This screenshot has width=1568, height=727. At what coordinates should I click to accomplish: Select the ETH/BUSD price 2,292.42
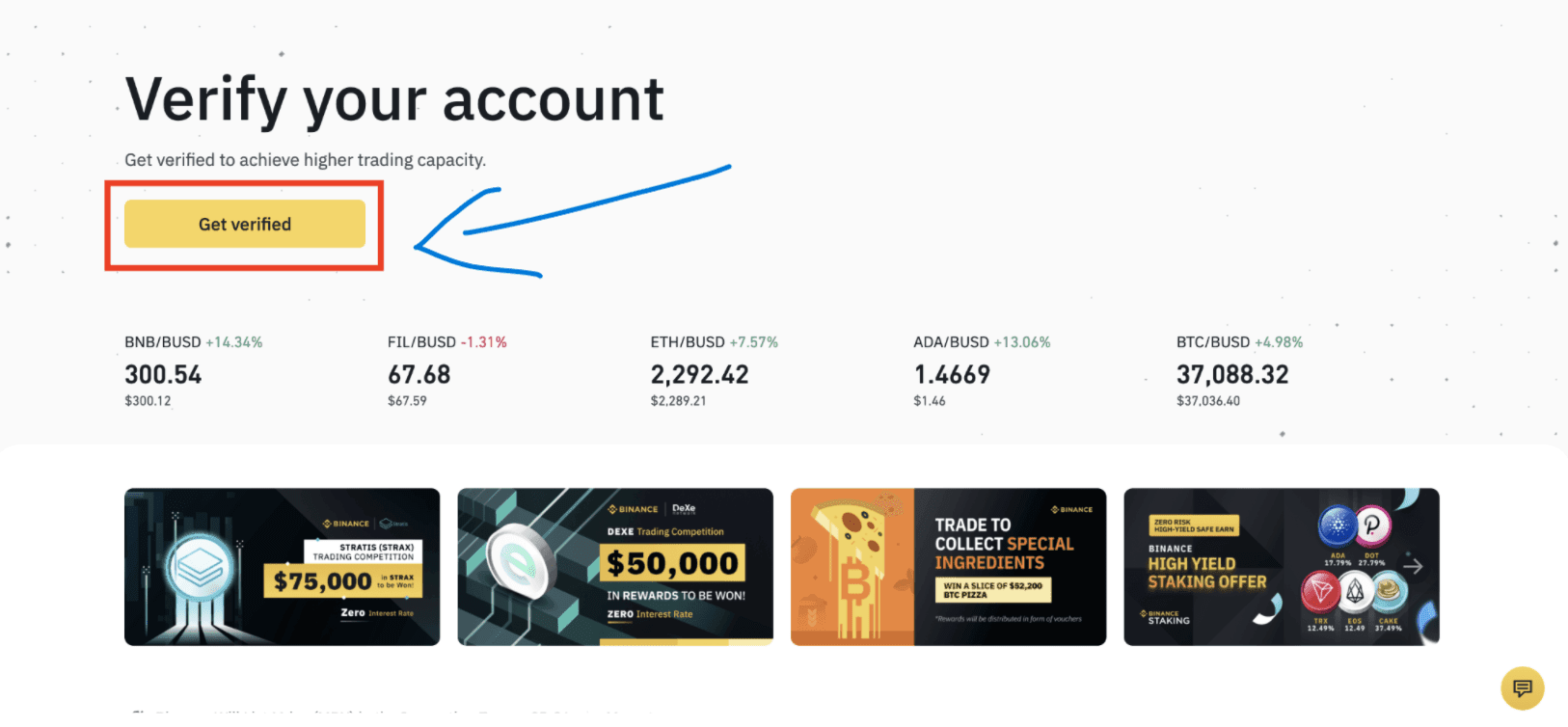pyautogui.click(x=699, y=375)
